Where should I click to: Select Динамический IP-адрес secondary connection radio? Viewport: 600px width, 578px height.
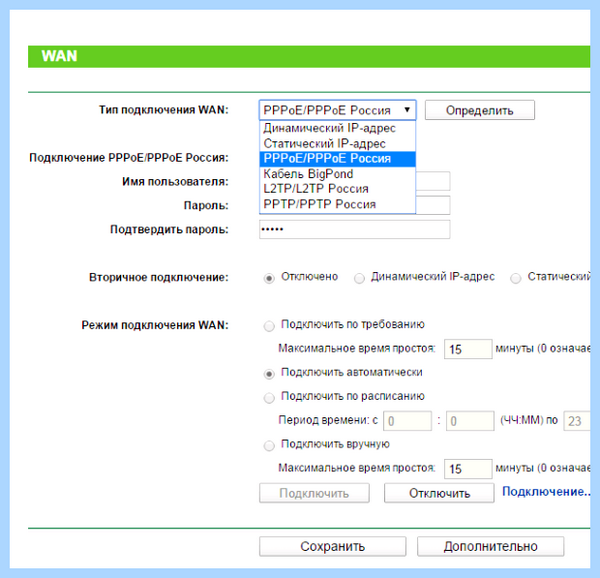[x=359, y=278]
